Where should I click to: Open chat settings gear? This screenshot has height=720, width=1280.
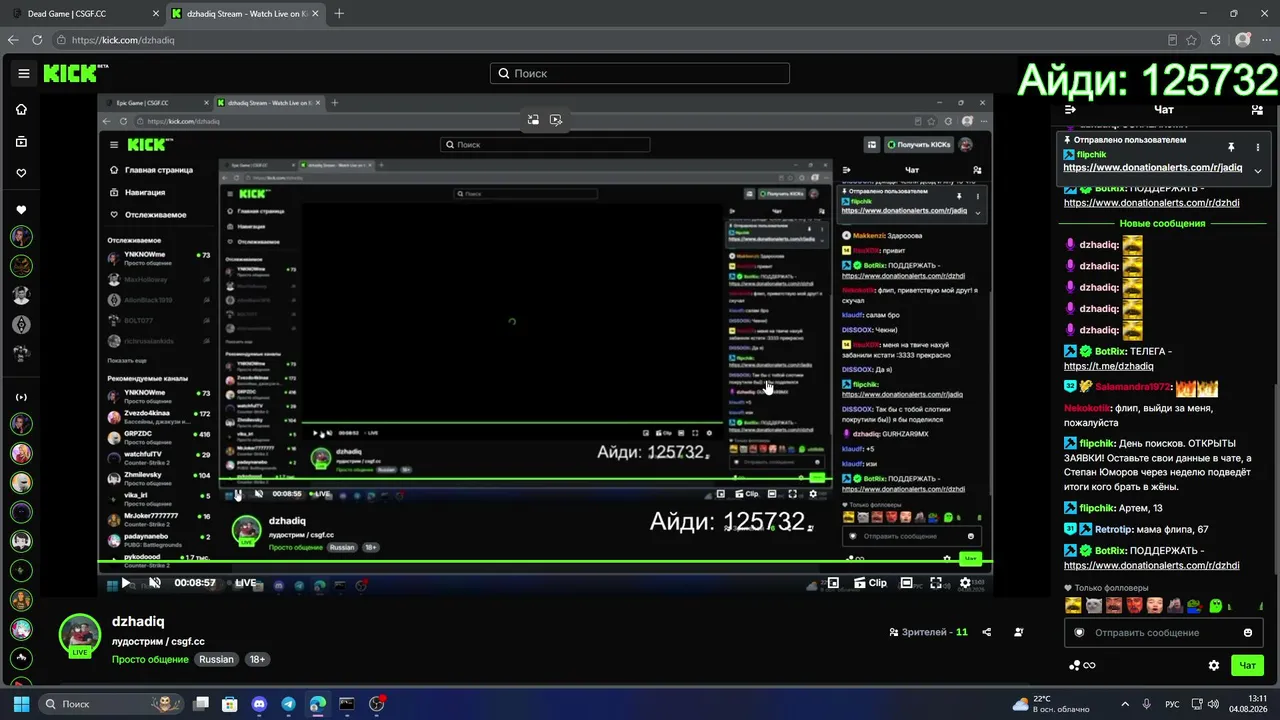pyautogui.click(x=1214, y=665)
